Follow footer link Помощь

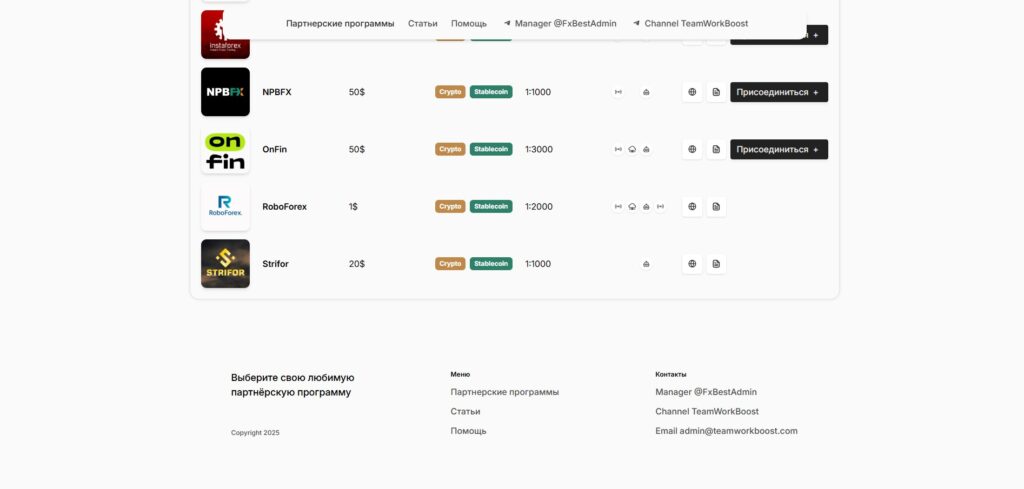[468, 431]
